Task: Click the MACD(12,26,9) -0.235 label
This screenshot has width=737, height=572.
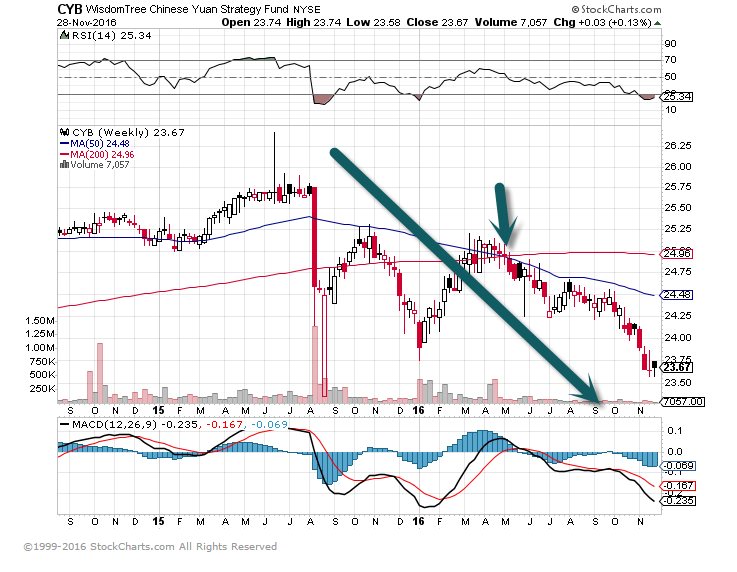Action: (x=135, y=424)
